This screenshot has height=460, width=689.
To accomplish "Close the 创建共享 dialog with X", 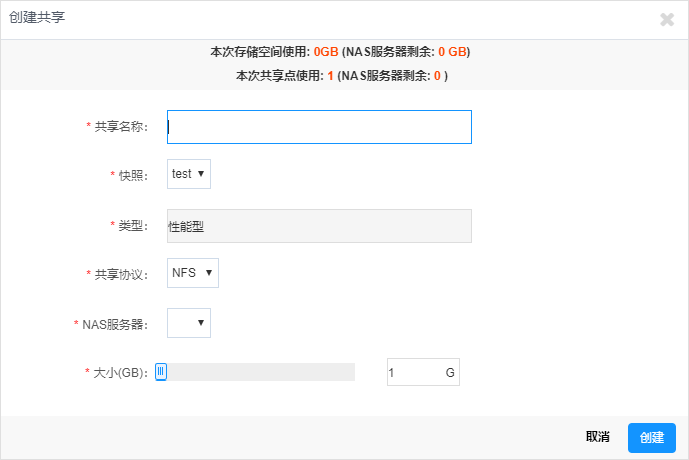I will [667, 19].
